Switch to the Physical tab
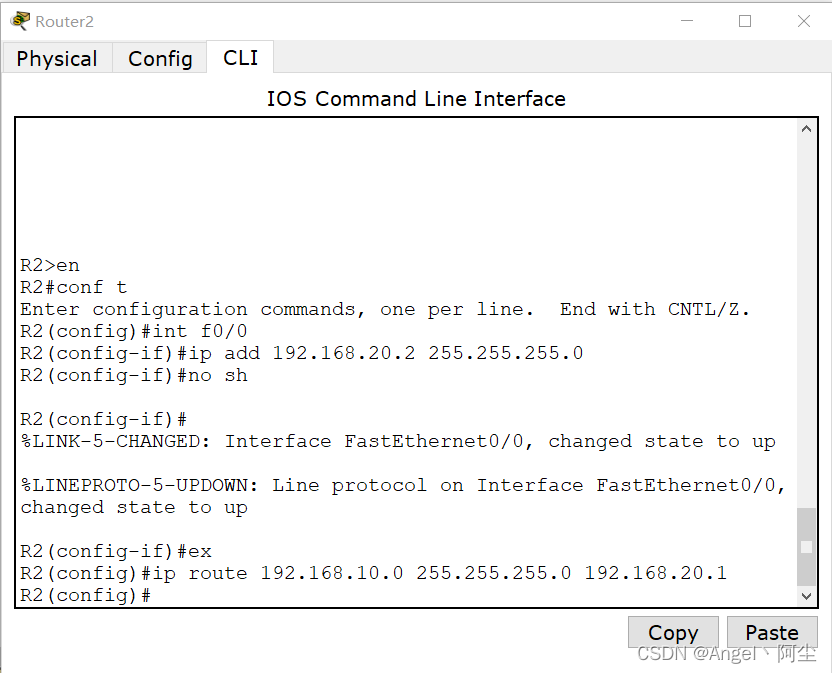832x673 pixels. (x=57, y=59)
